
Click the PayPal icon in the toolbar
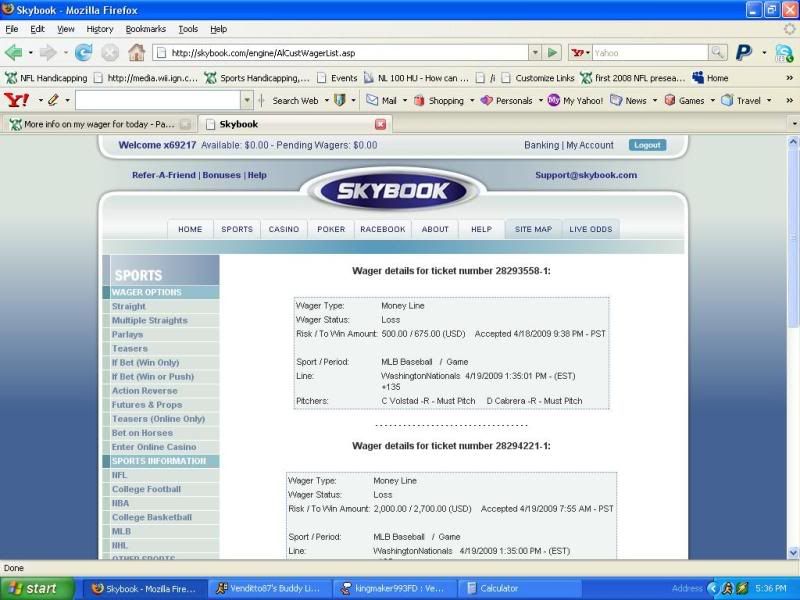tap(744, 53)
